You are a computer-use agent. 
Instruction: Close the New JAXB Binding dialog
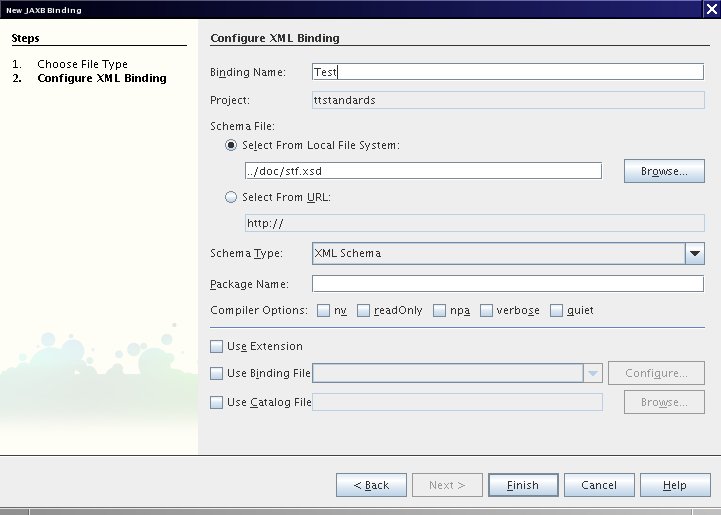710,9
